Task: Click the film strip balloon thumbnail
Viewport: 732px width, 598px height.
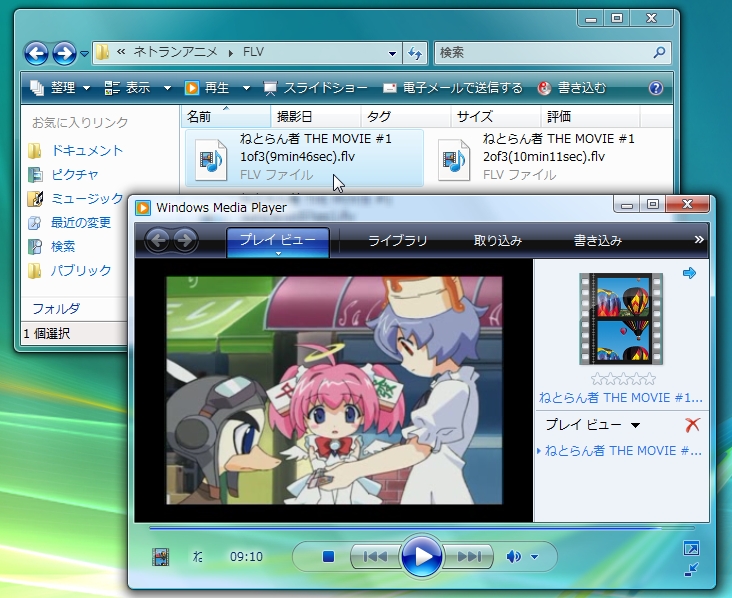Action: click(621, 319)
